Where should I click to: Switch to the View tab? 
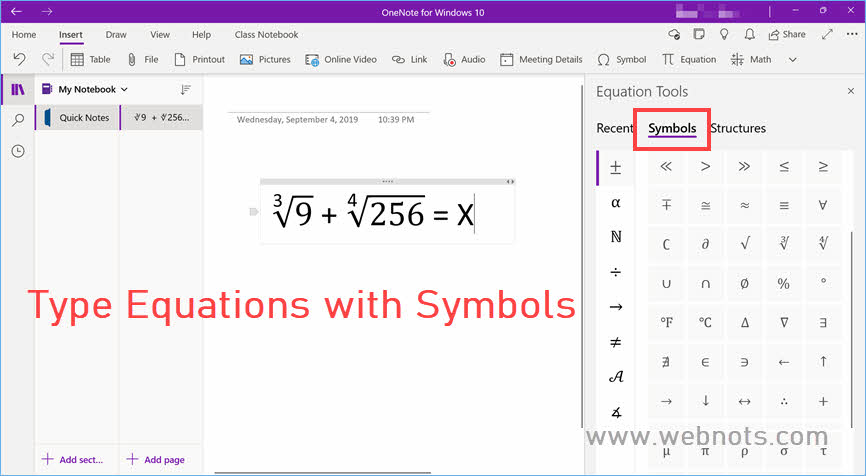coord(160,34)
